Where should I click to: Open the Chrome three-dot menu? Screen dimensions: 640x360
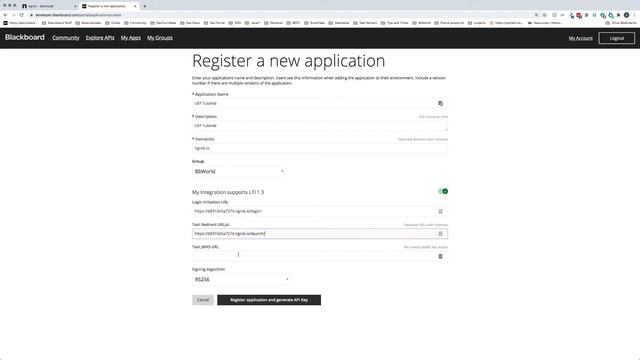pos(635,15)
